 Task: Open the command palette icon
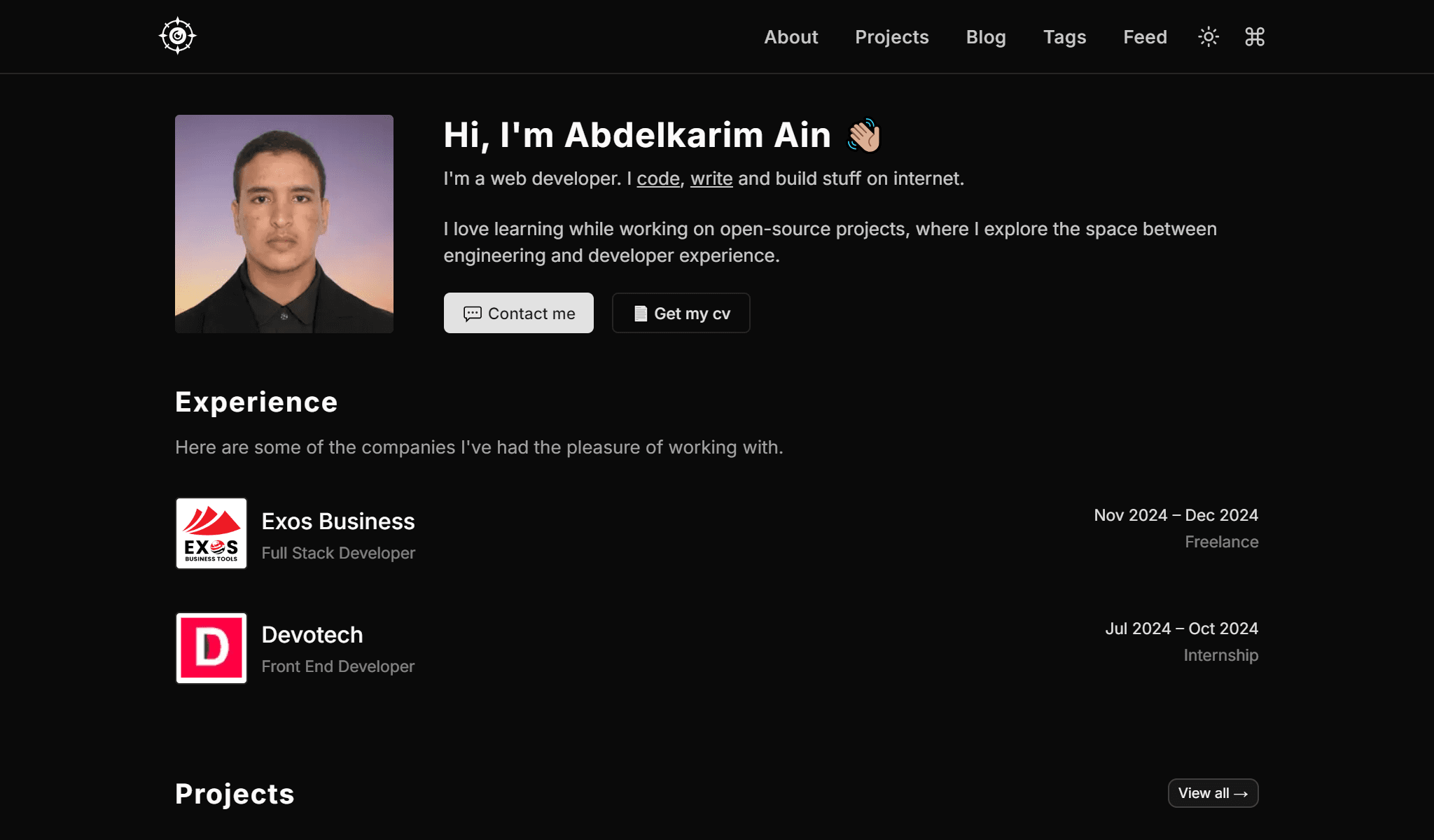1254,36
